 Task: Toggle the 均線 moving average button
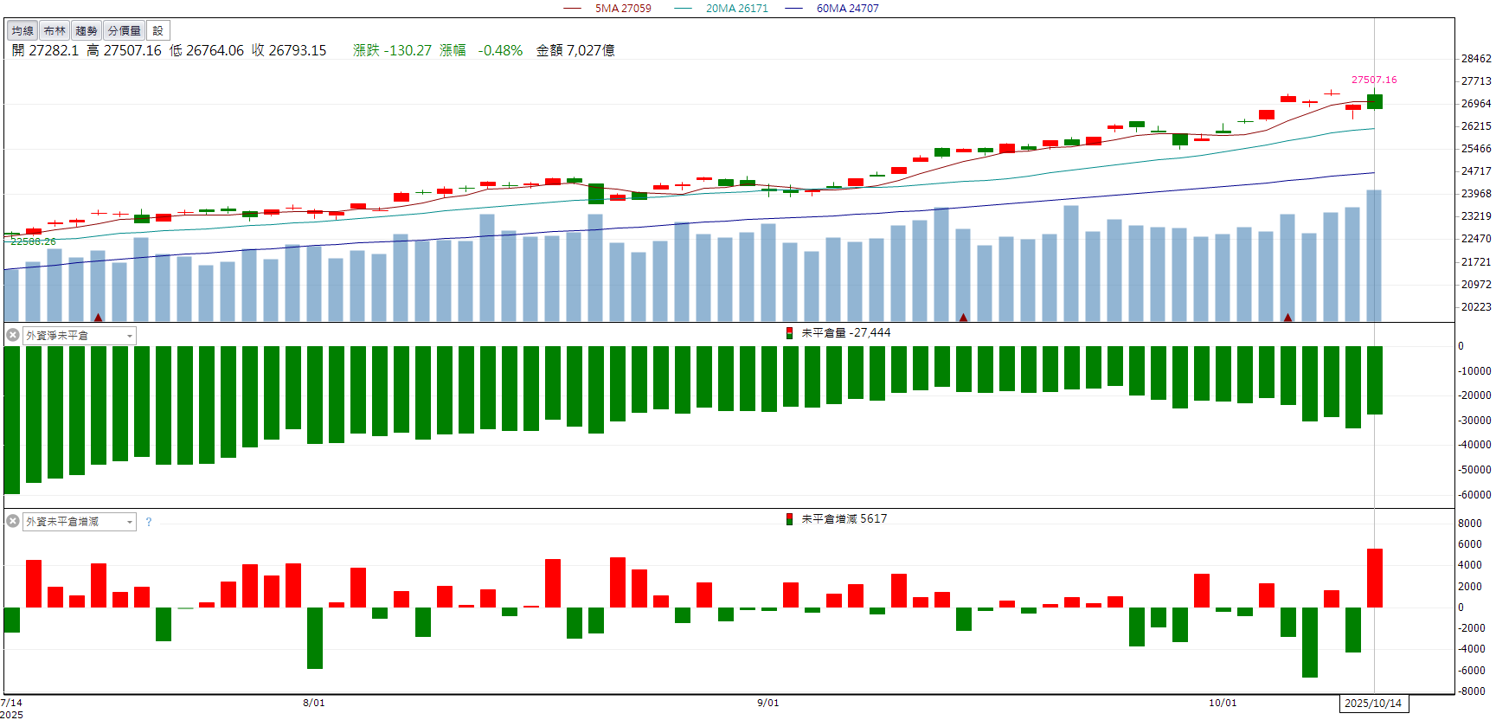(x=22, y=31)
